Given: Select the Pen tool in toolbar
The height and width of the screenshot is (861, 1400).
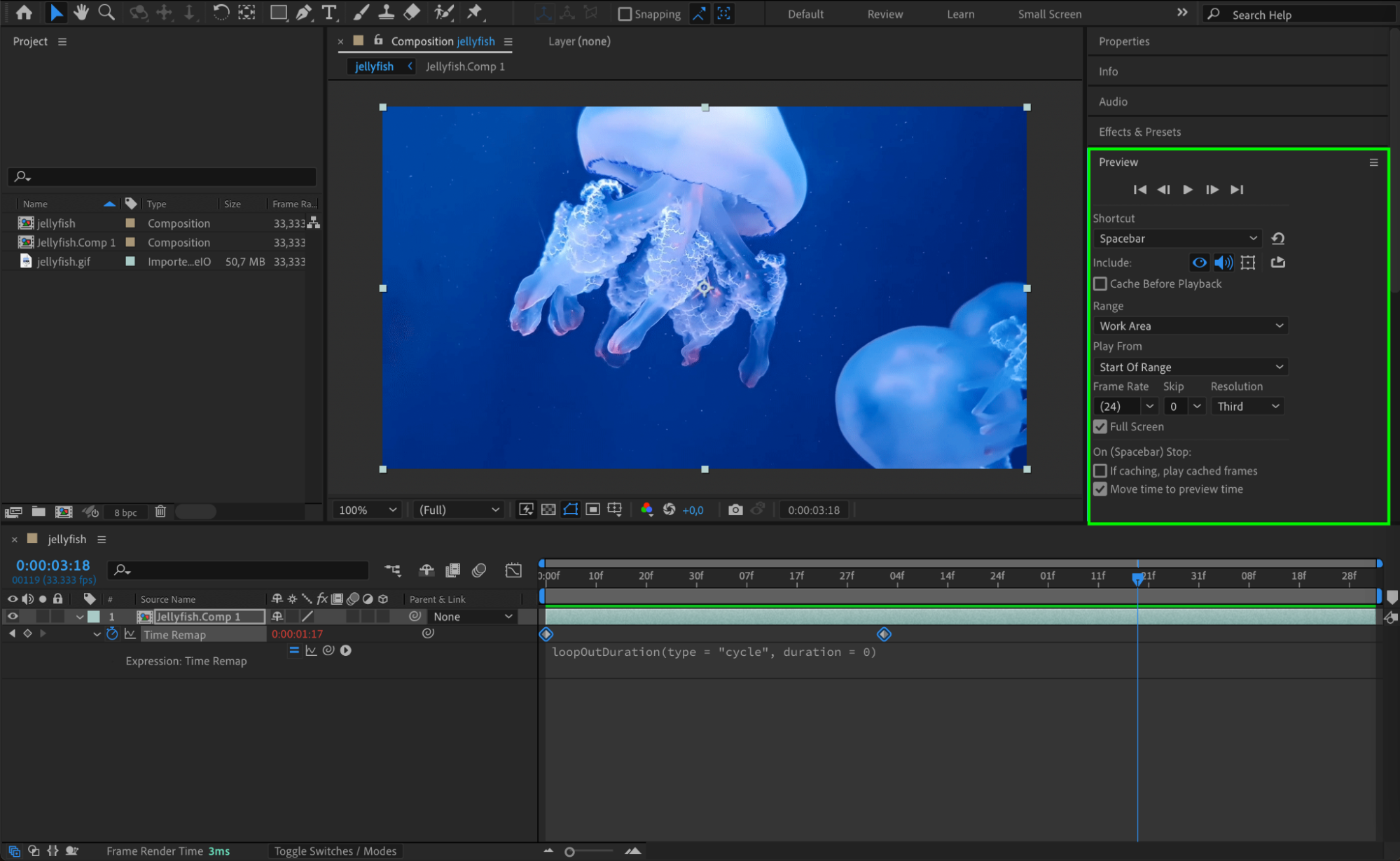Looking at the screenshot, I should 303,13.
